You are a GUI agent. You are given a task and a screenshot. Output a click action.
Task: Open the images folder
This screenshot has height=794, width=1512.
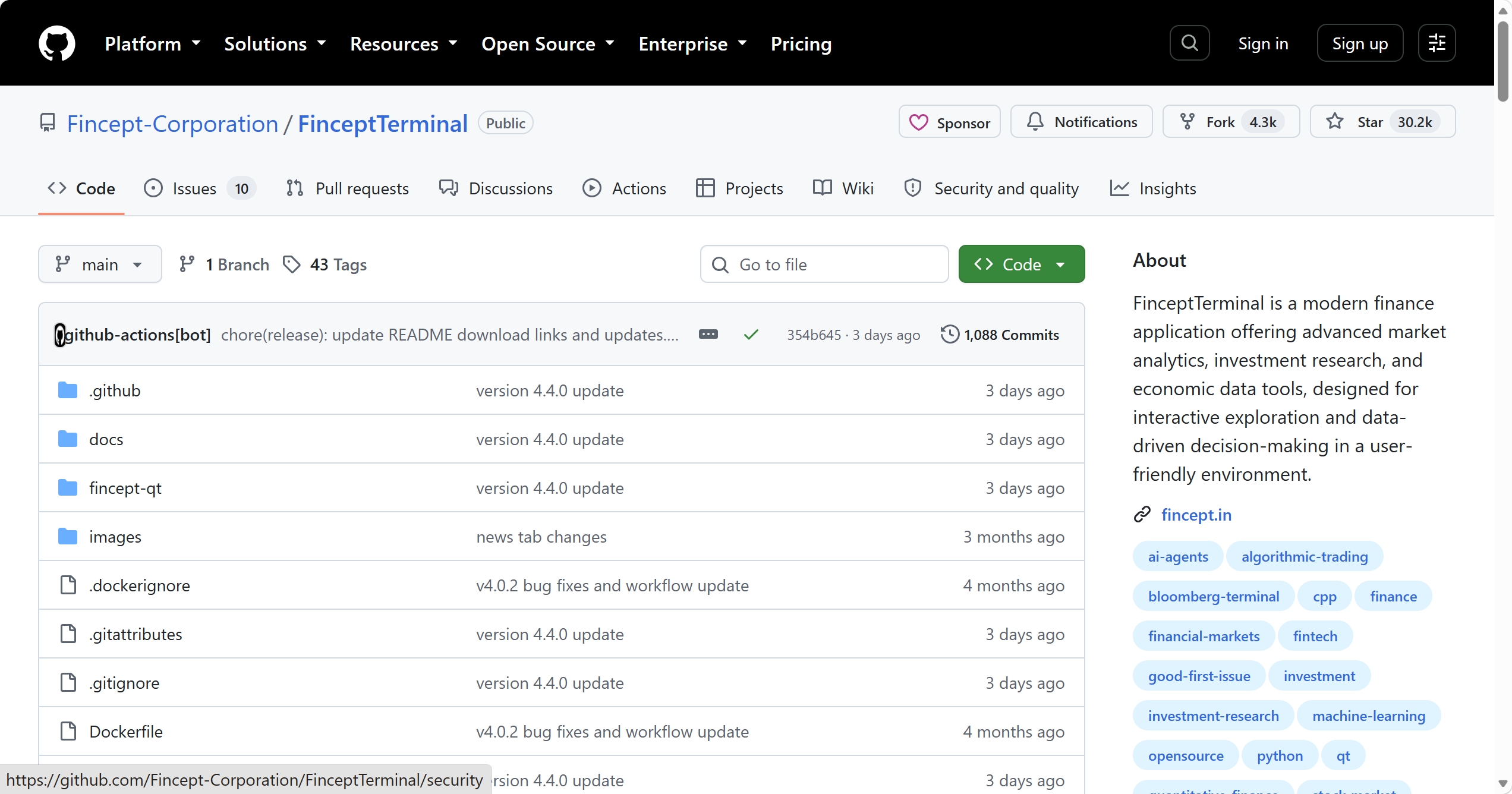click(x=115, y=537)
